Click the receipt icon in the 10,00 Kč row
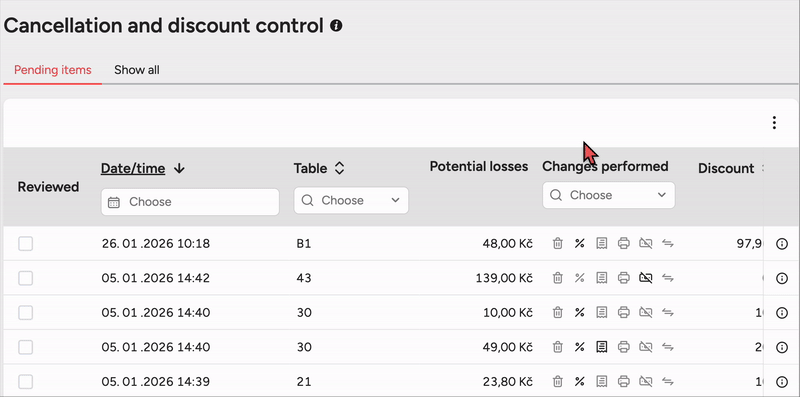 click(x=602, y=312)
